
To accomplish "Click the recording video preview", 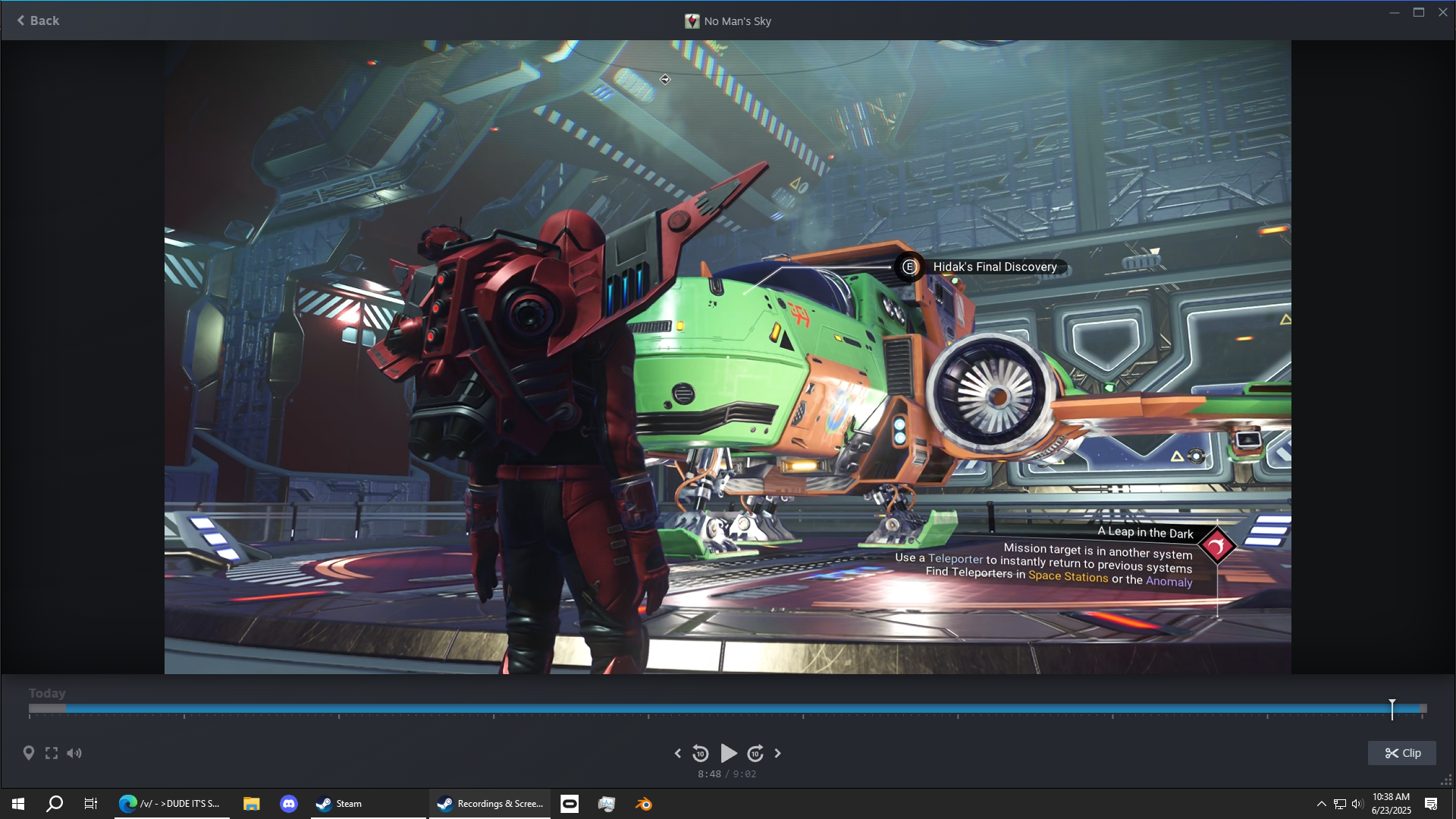I will point(728,356).
